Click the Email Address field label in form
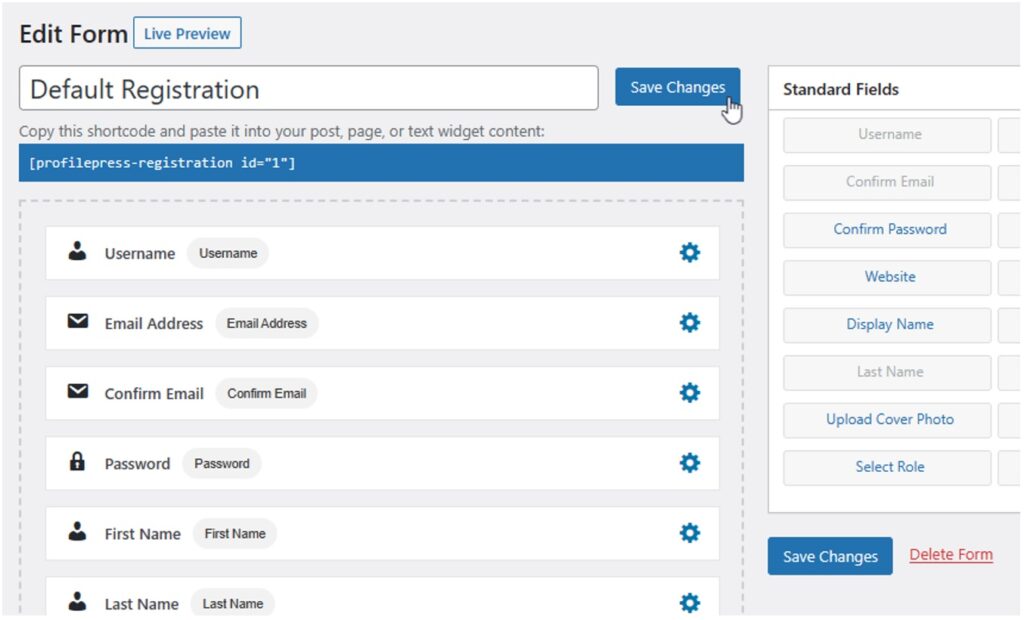 [x=153, y=323]
